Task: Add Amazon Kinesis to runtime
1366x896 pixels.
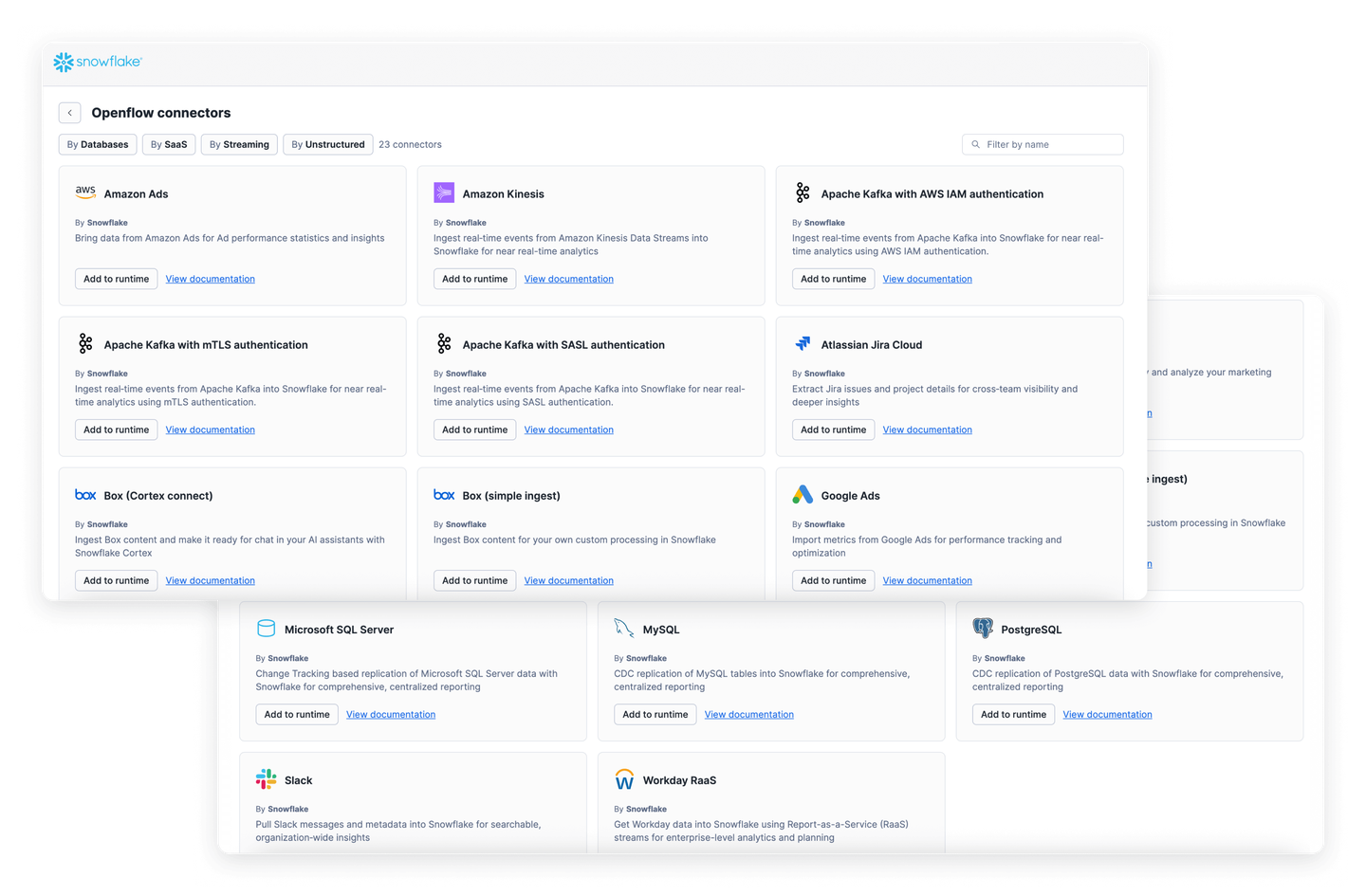Action: pyautogui.click(x=475, y=279)
